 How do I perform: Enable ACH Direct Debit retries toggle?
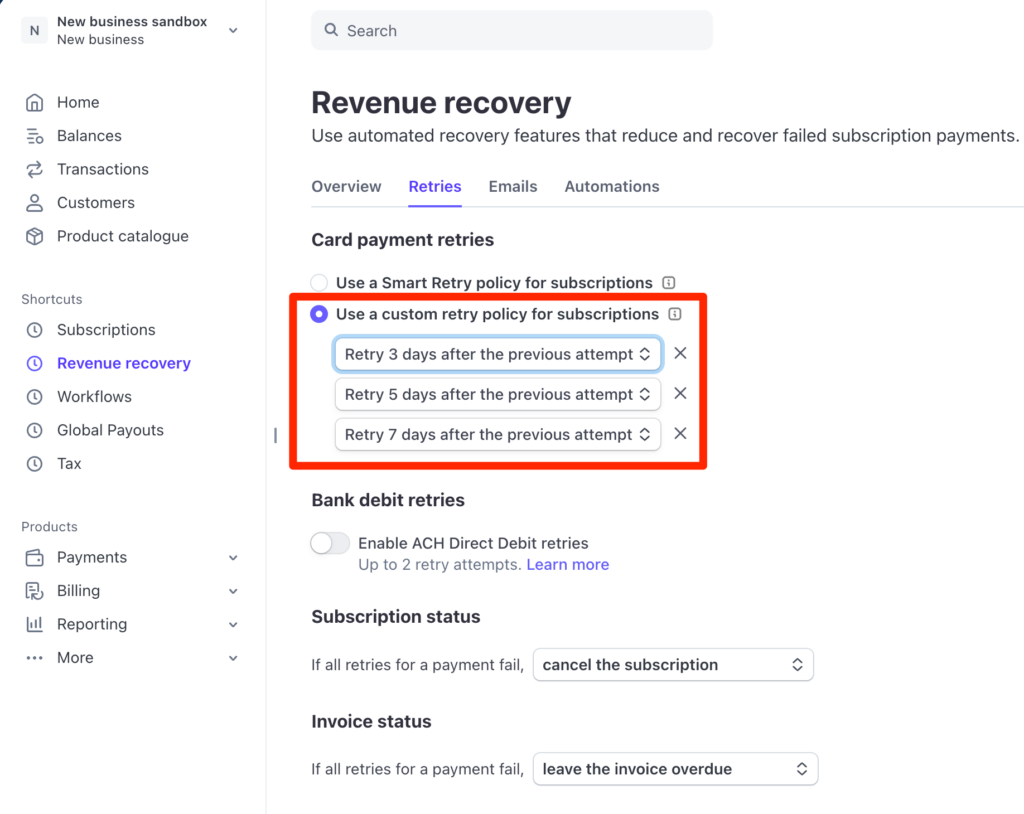pos(330,543)
